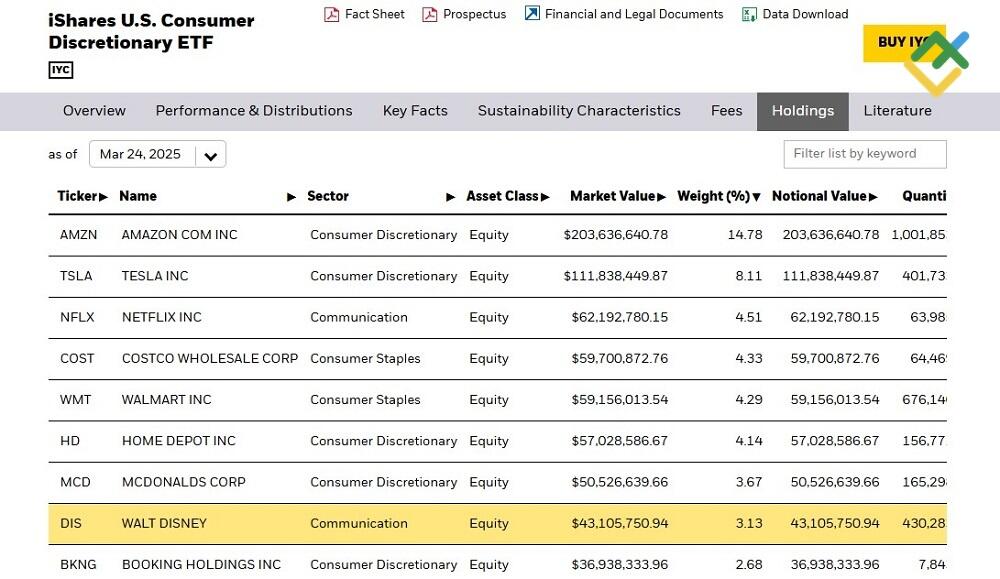
Task: Open the Fact Sheet link
Action: tap(374, 14)
